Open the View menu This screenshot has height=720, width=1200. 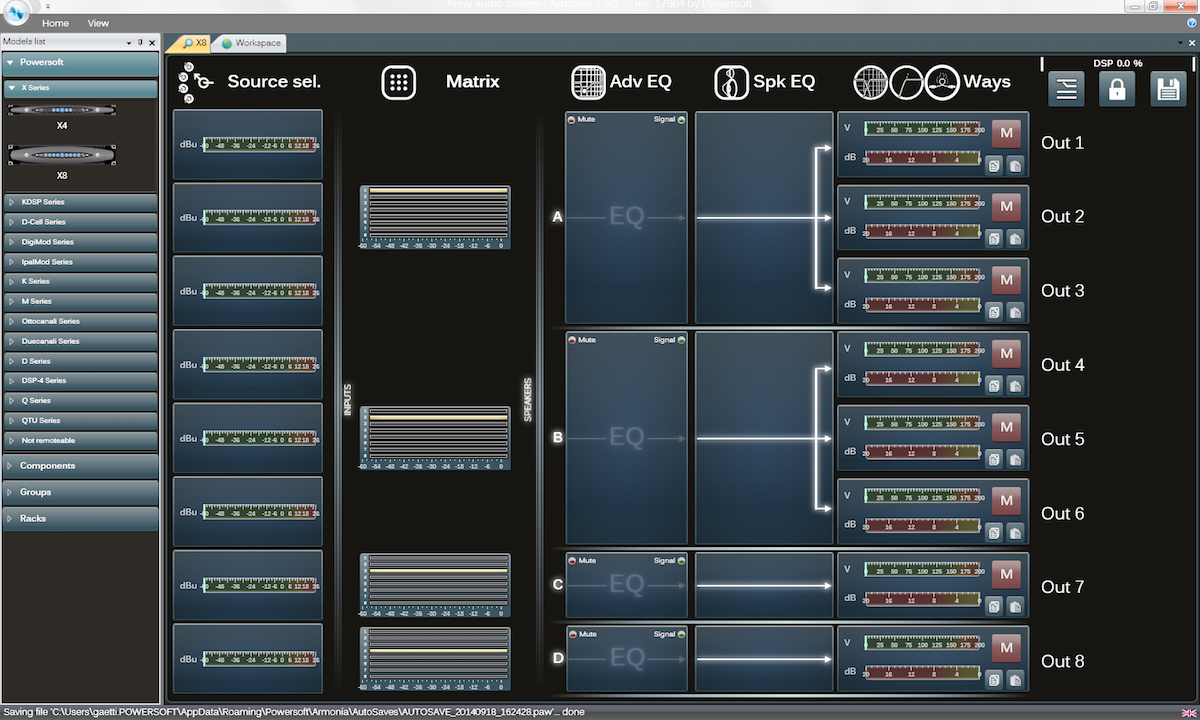coord(97,22)
